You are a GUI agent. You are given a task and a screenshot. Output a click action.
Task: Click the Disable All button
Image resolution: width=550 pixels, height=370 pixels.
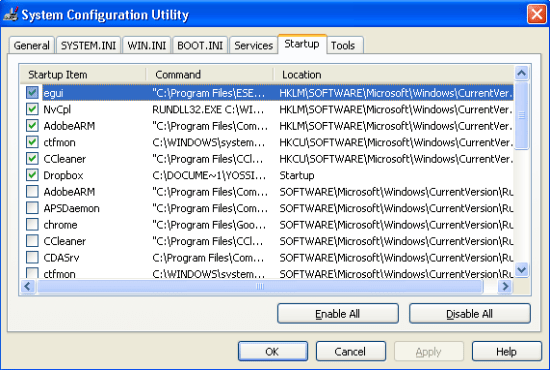(470, 314)
